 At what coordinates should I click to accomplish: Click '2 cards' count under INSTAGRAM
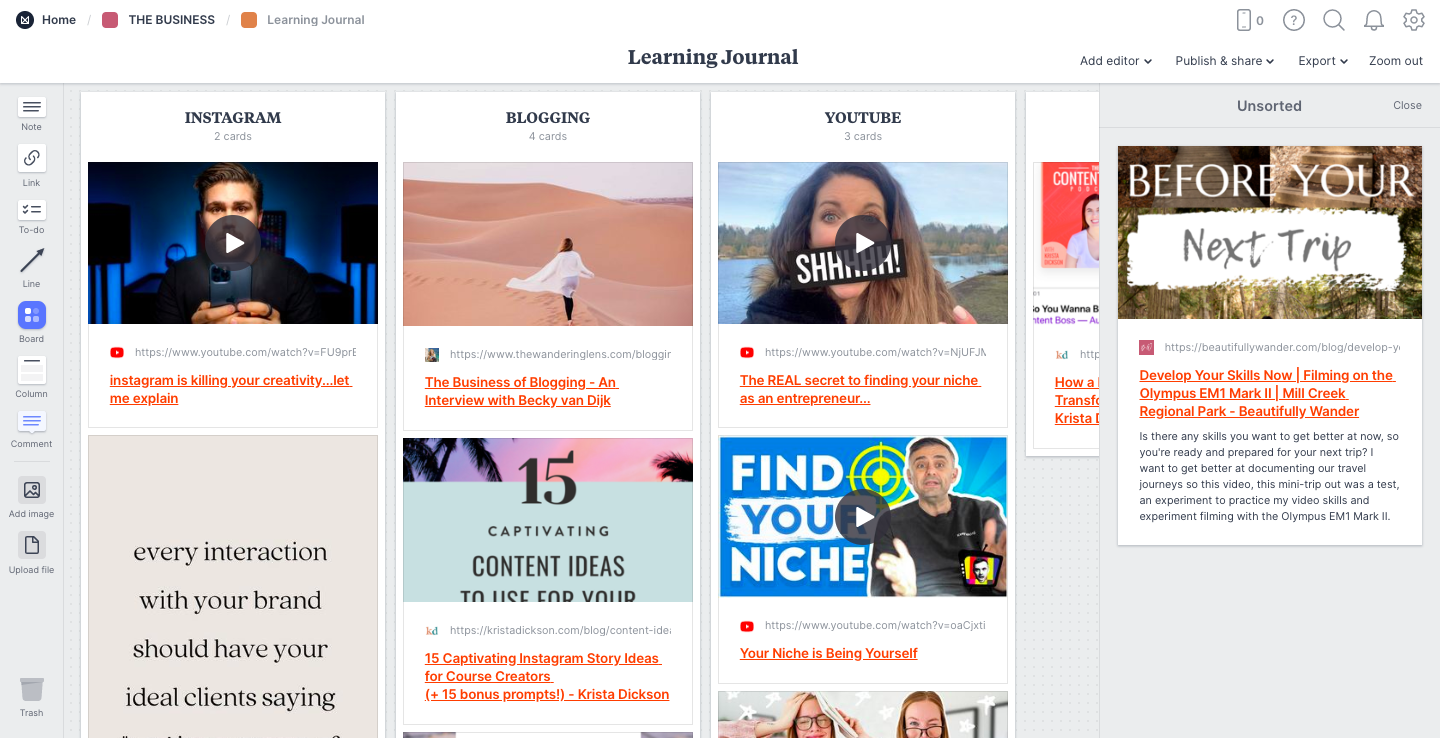(x=233, y=137)
